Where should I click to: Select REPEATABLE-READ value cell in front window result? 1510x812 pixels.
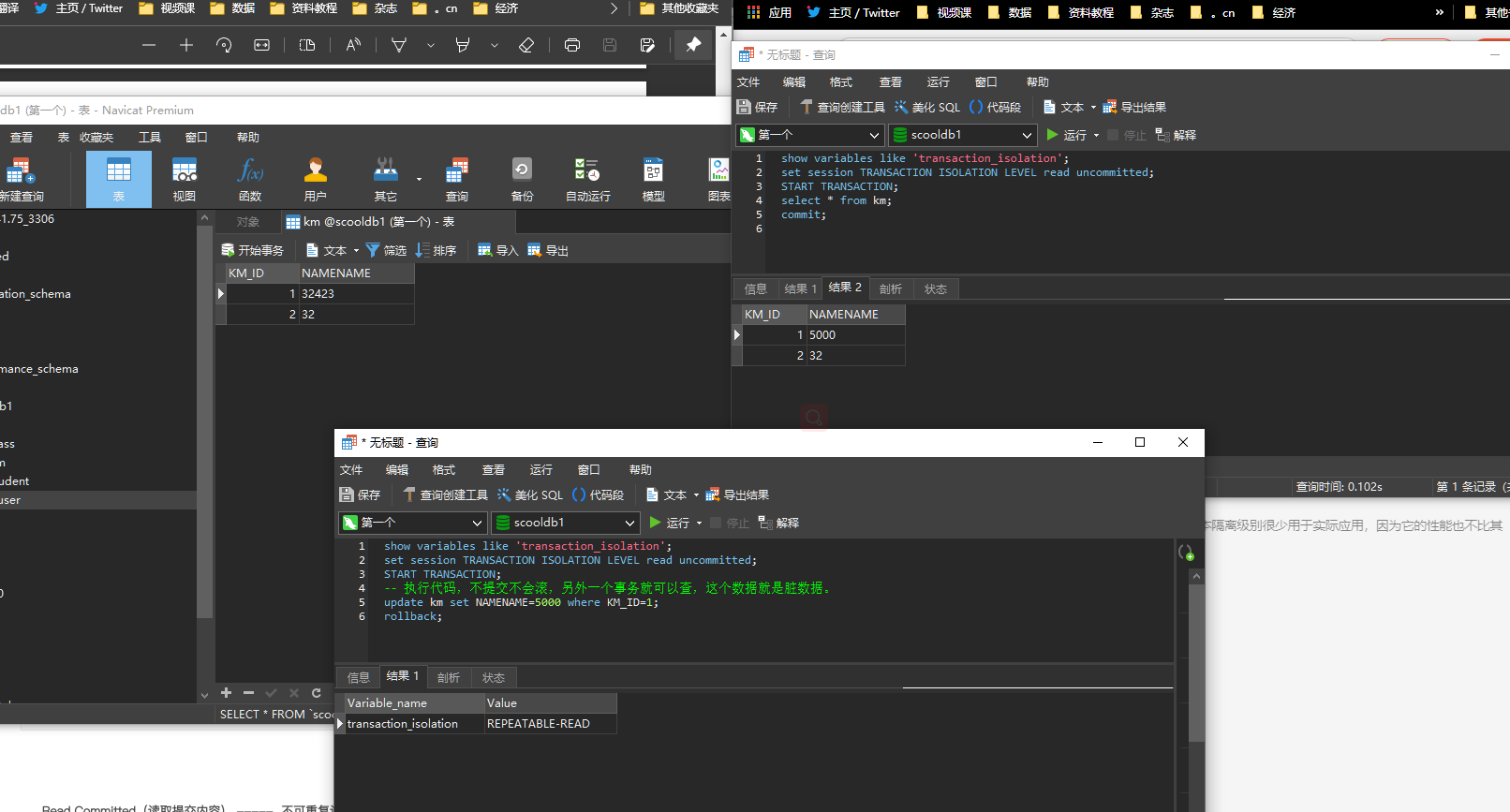click(x=550, y=723)
